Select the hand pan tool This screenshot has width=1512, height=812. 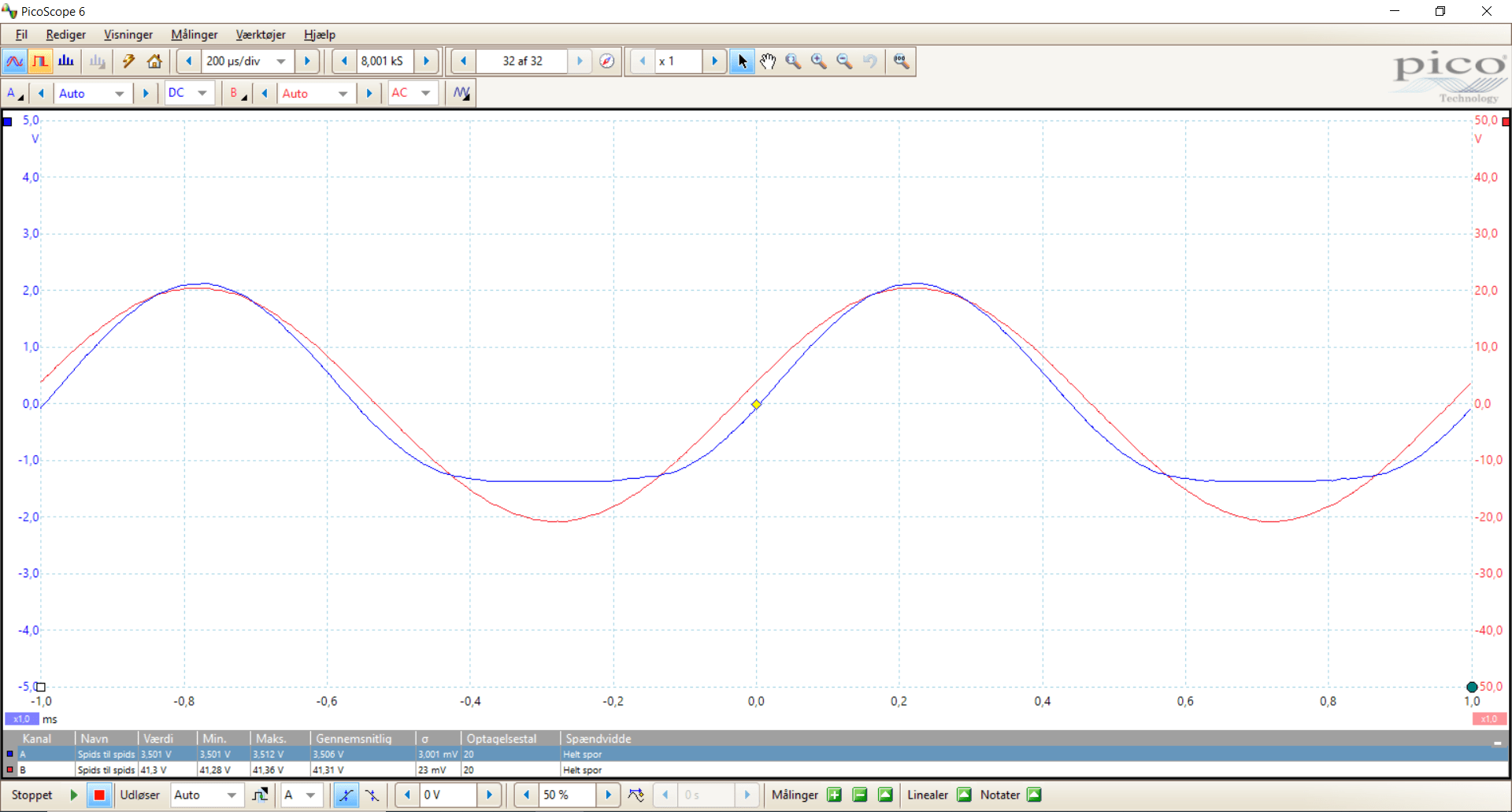coord(768,61)
